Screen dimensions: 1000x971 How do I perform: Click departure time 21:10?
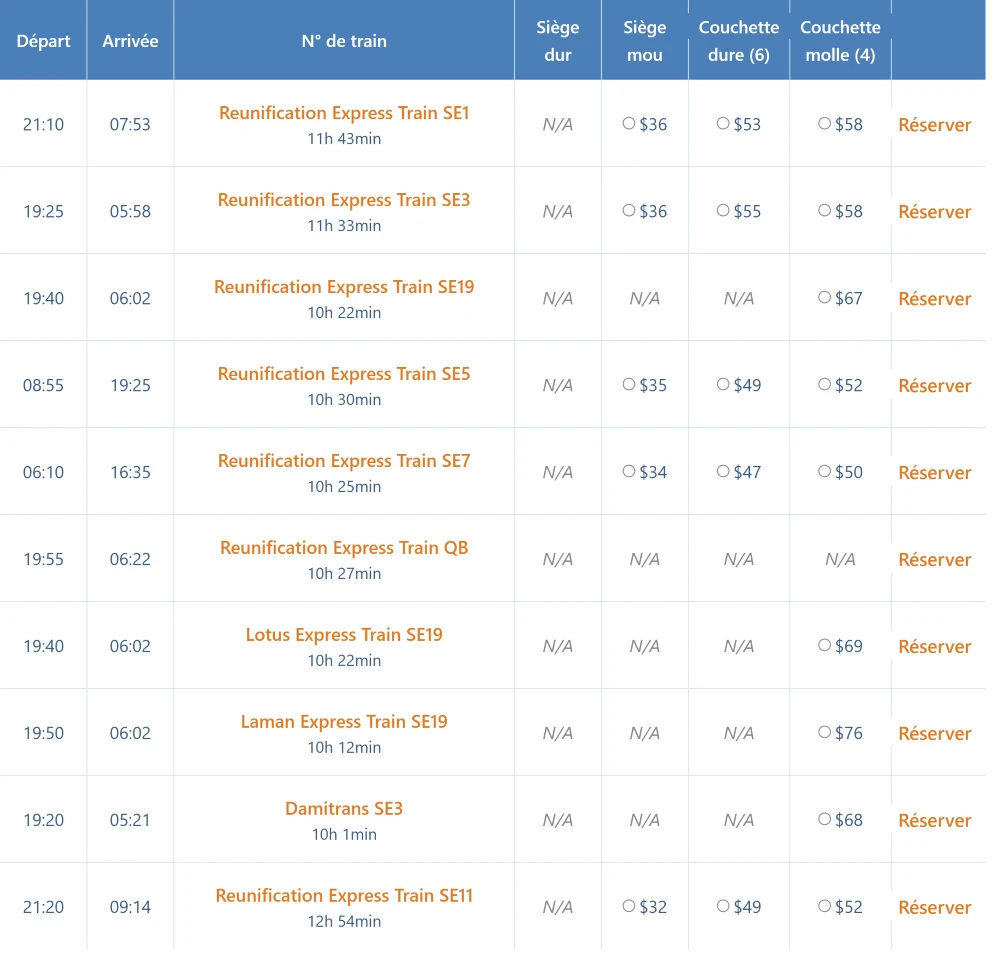pyautogui.click(x=43, y=124)
